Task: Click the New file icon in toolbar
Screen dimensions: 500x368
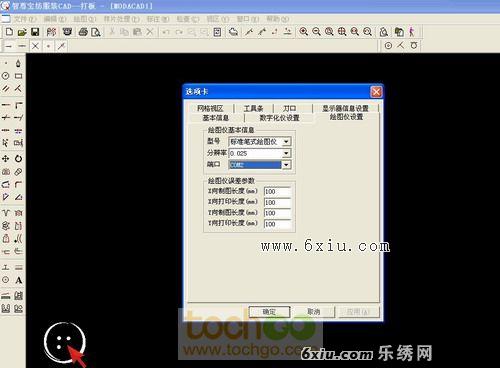Action: click(9, 32)
